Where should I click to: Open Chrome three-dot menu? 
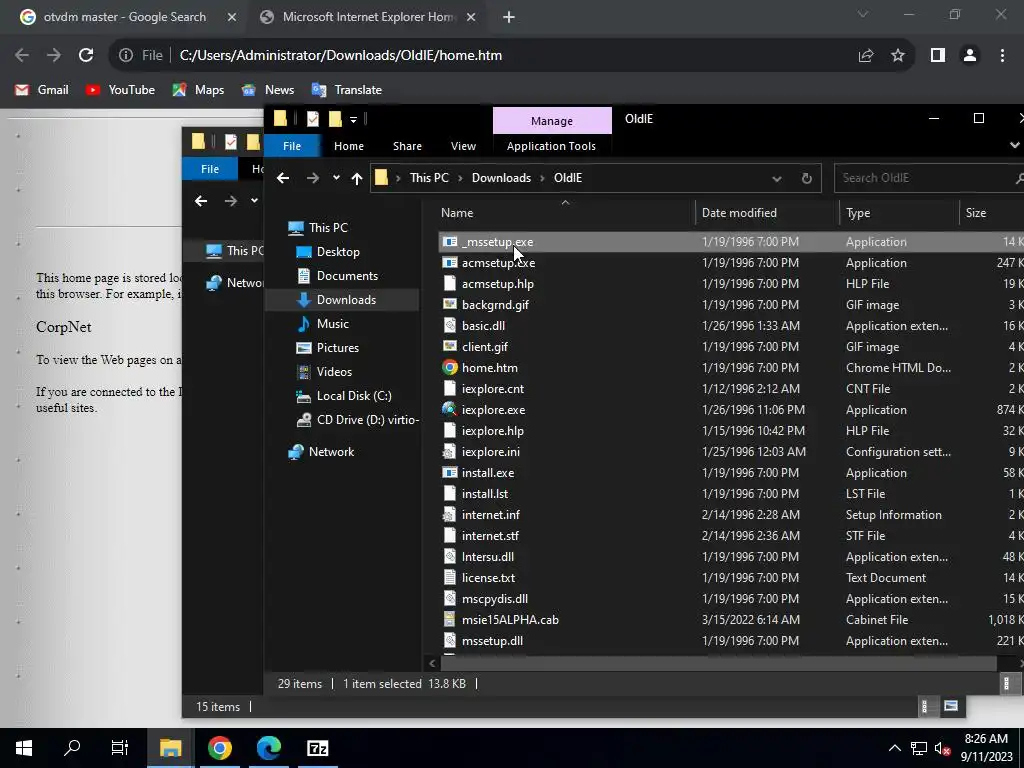coord(1002,56)
